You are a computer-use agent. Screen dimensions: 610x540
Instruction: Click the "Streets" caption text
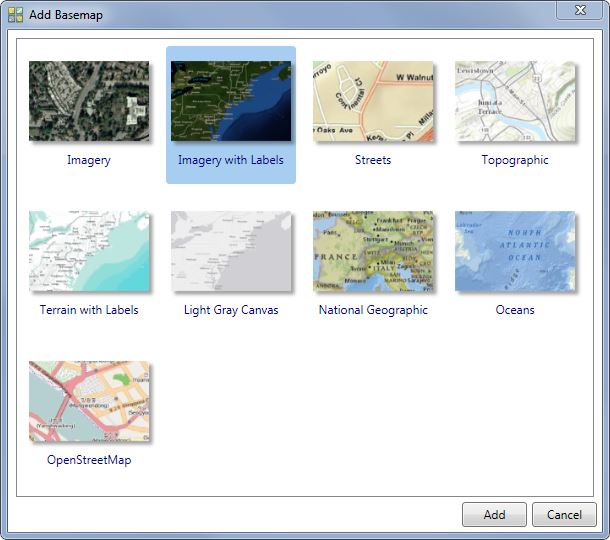pos(373,160)
